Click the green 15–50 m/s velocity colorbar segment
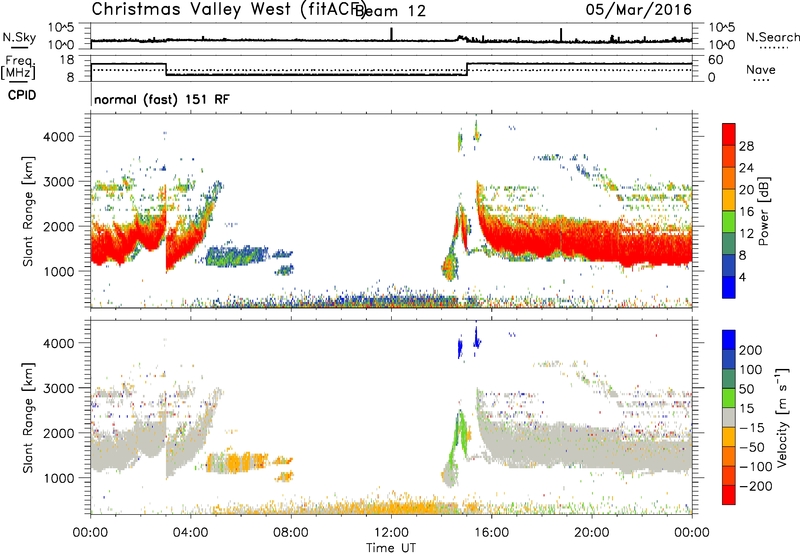The image size is (800, 554). (729, 398)
